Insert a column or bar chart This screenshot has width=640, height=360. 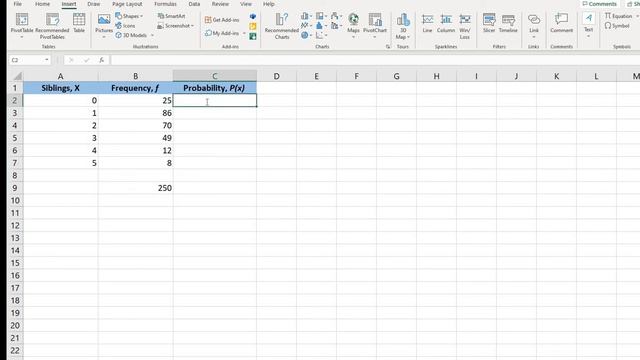pos(306,16)
